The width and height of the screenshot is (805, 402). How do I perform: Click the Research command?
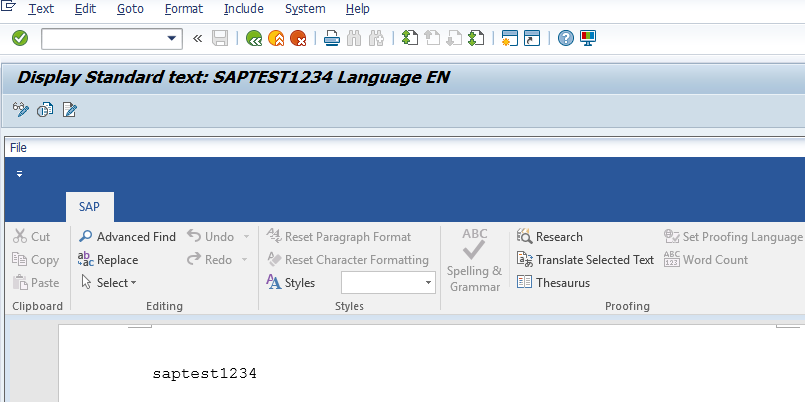(549, 237)
